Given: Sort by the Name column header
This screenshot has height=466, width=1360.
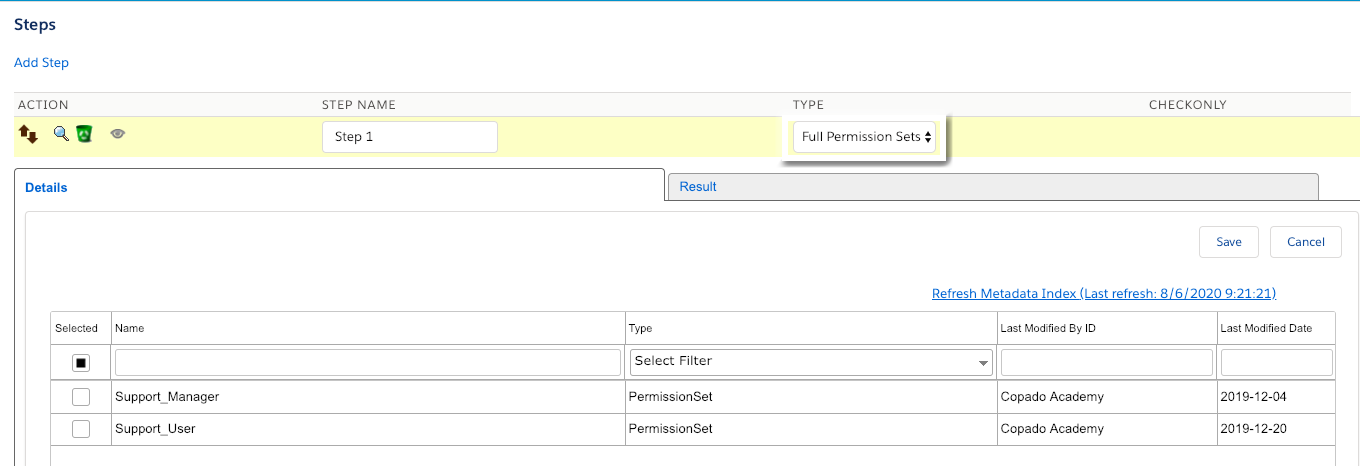Looking at the screenshot, I should click(x=368, y=328).
